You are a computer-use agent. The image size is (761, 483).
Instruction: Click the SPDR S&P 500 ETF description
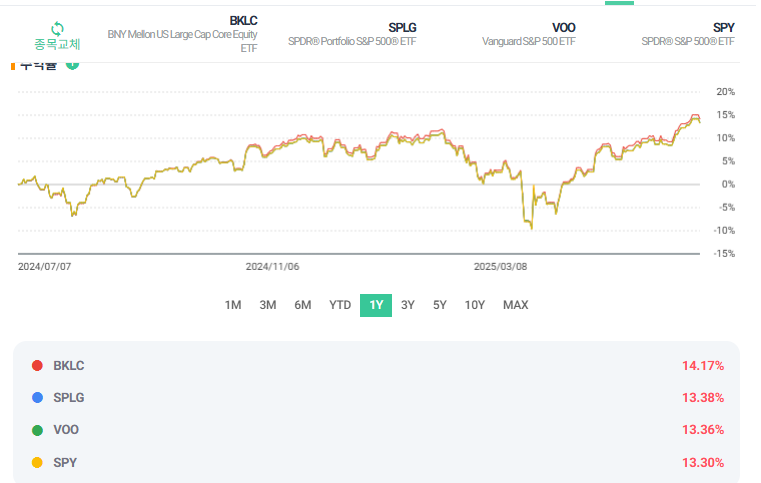688,41
